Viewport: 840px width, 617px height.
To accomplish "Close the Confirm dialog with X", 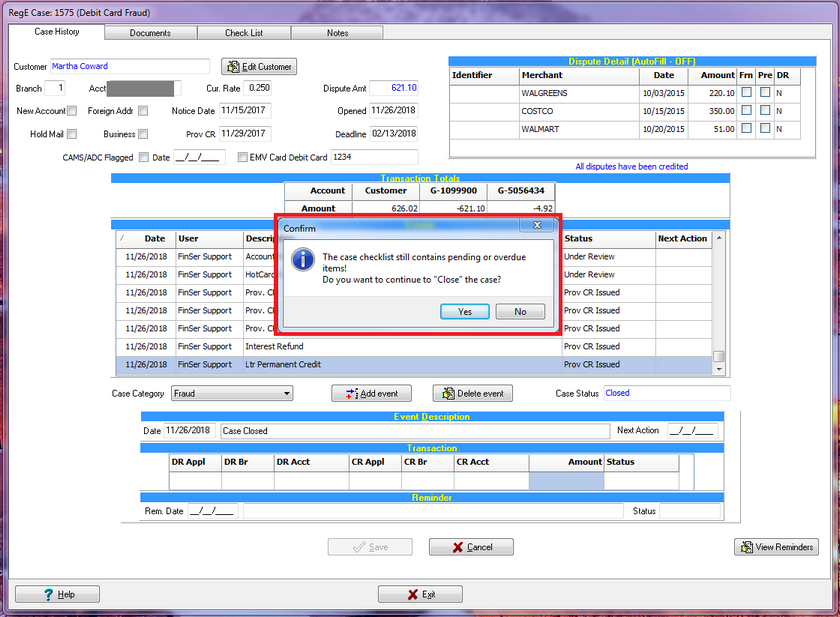I will [x=537, y=226].
